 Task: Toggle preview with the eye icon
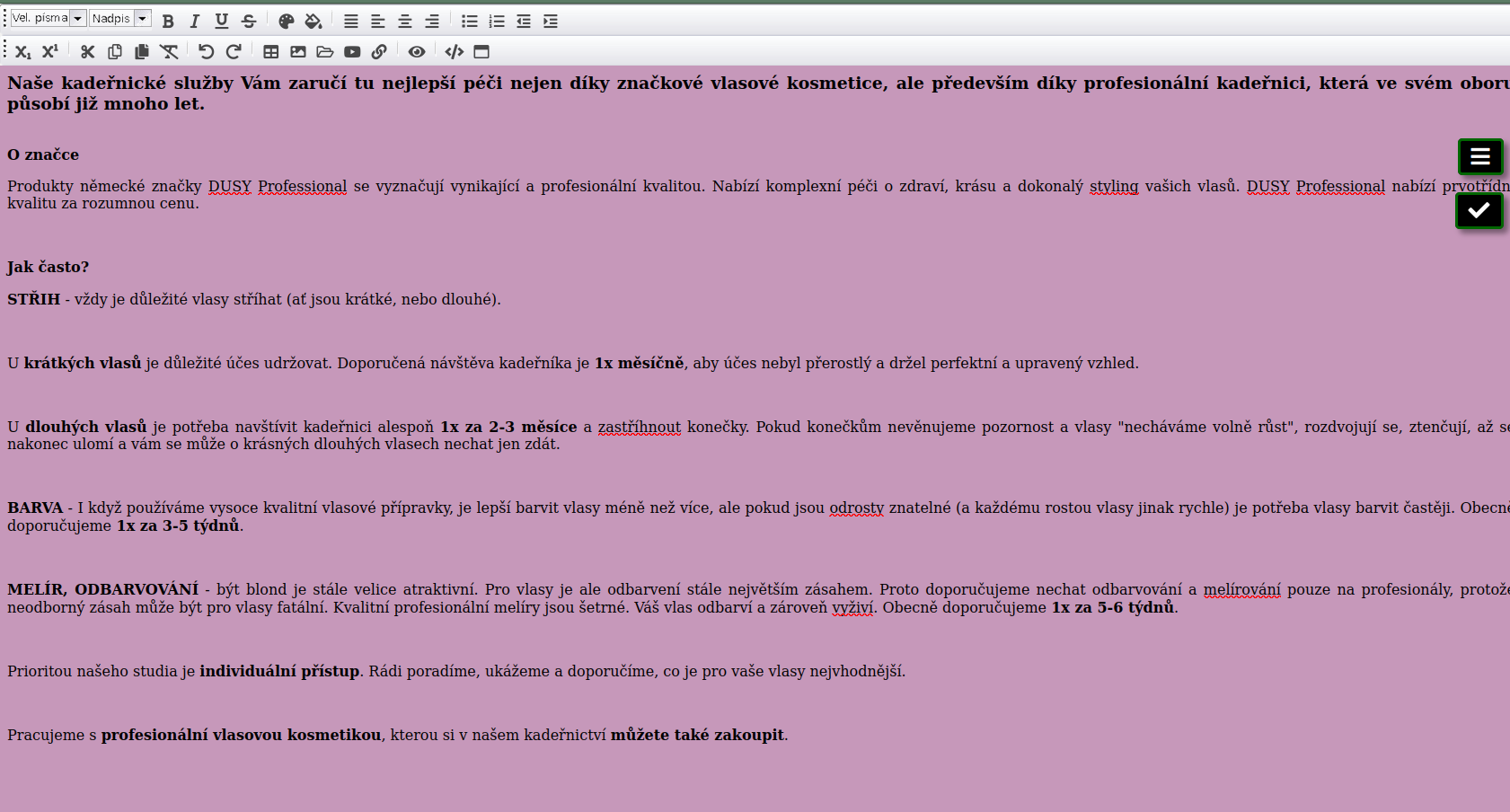417,52
